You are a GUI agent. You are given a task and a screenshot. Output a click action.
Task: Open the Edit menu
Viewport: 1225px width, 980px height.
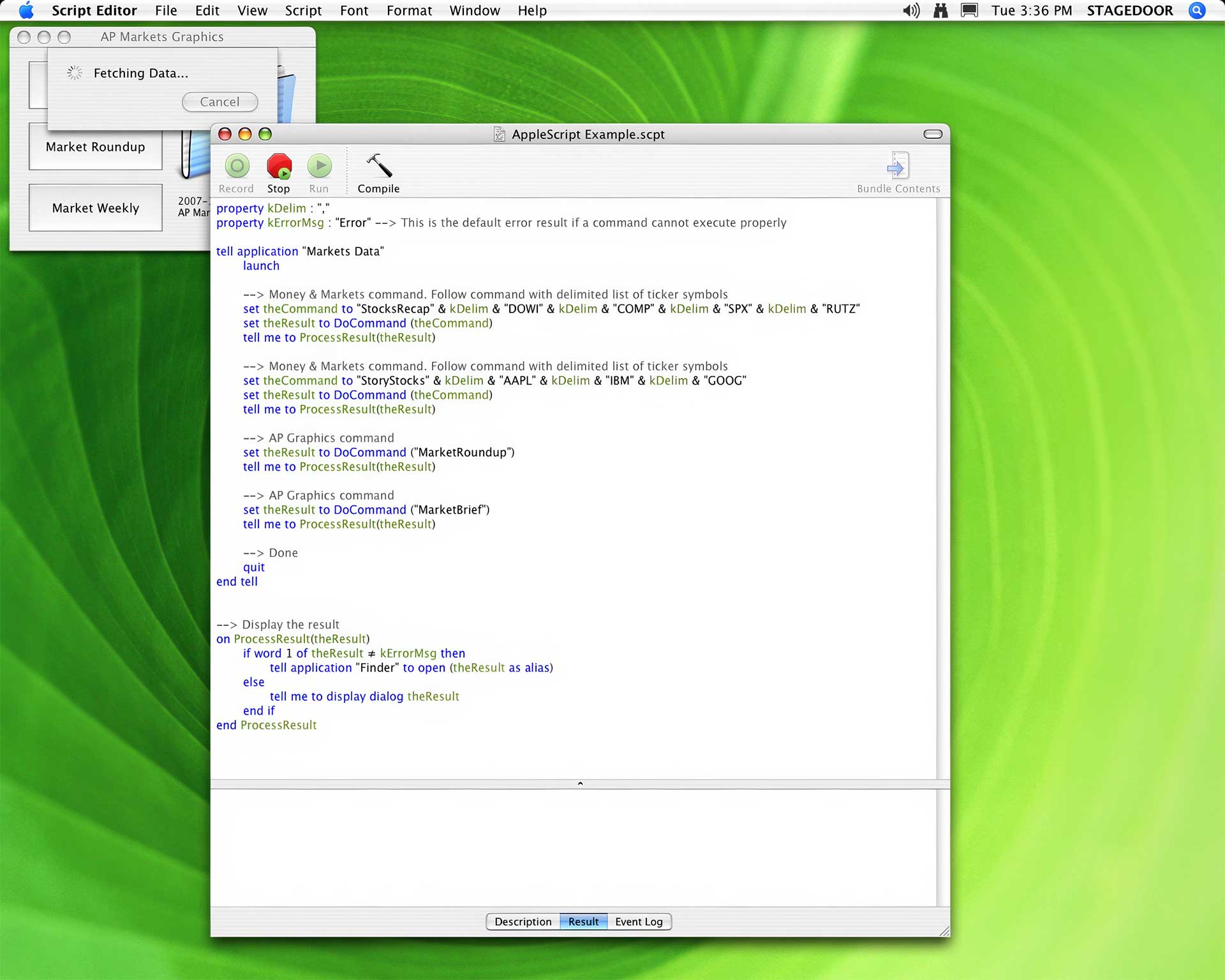point(207,10)
